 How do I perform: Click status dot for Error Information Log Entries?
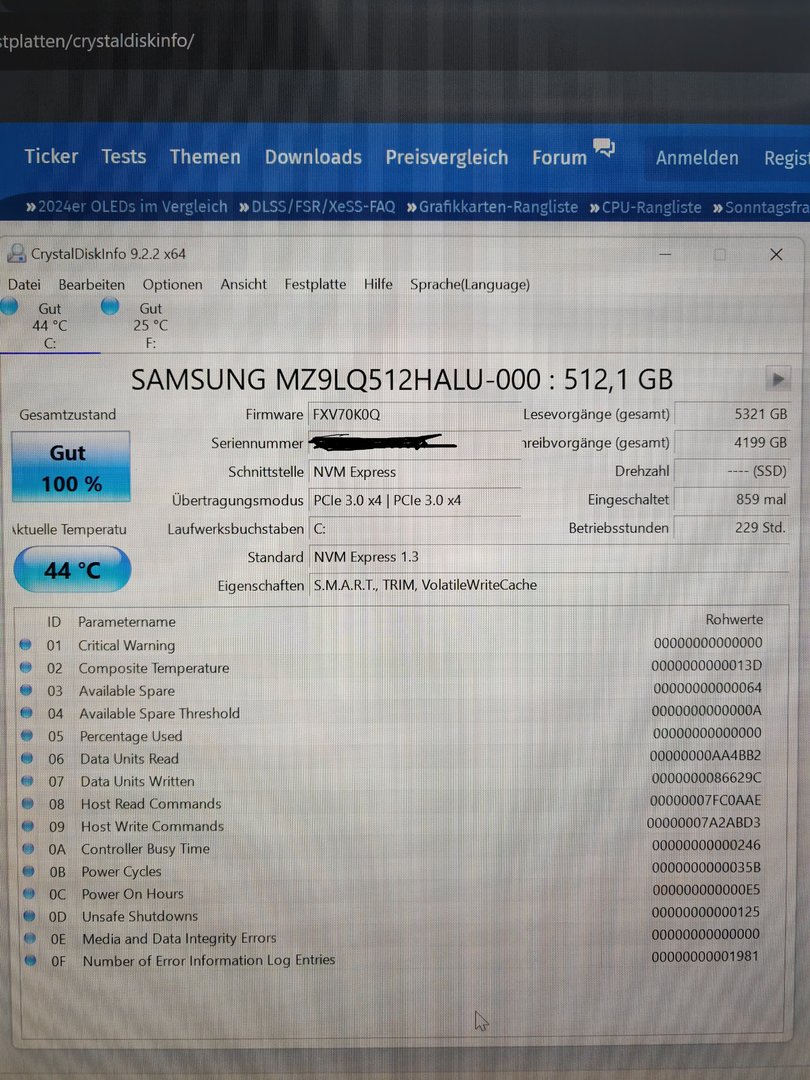pos(30,960)
